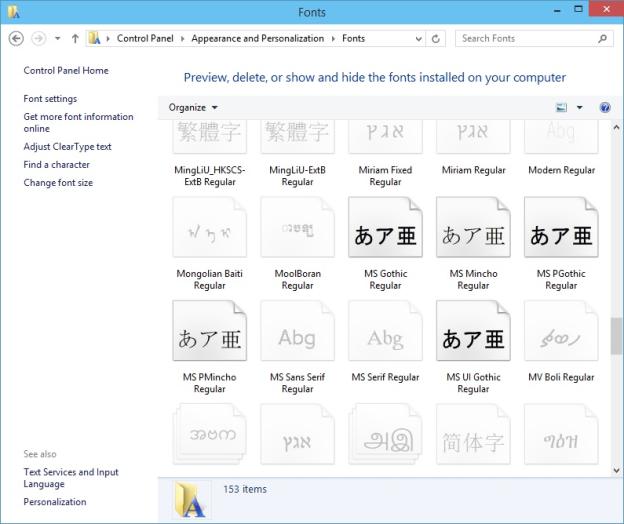The width and height of the screenshot is (624, 524).
Task: Open Adjust ClearType text
Action: [x=67, y=146]
